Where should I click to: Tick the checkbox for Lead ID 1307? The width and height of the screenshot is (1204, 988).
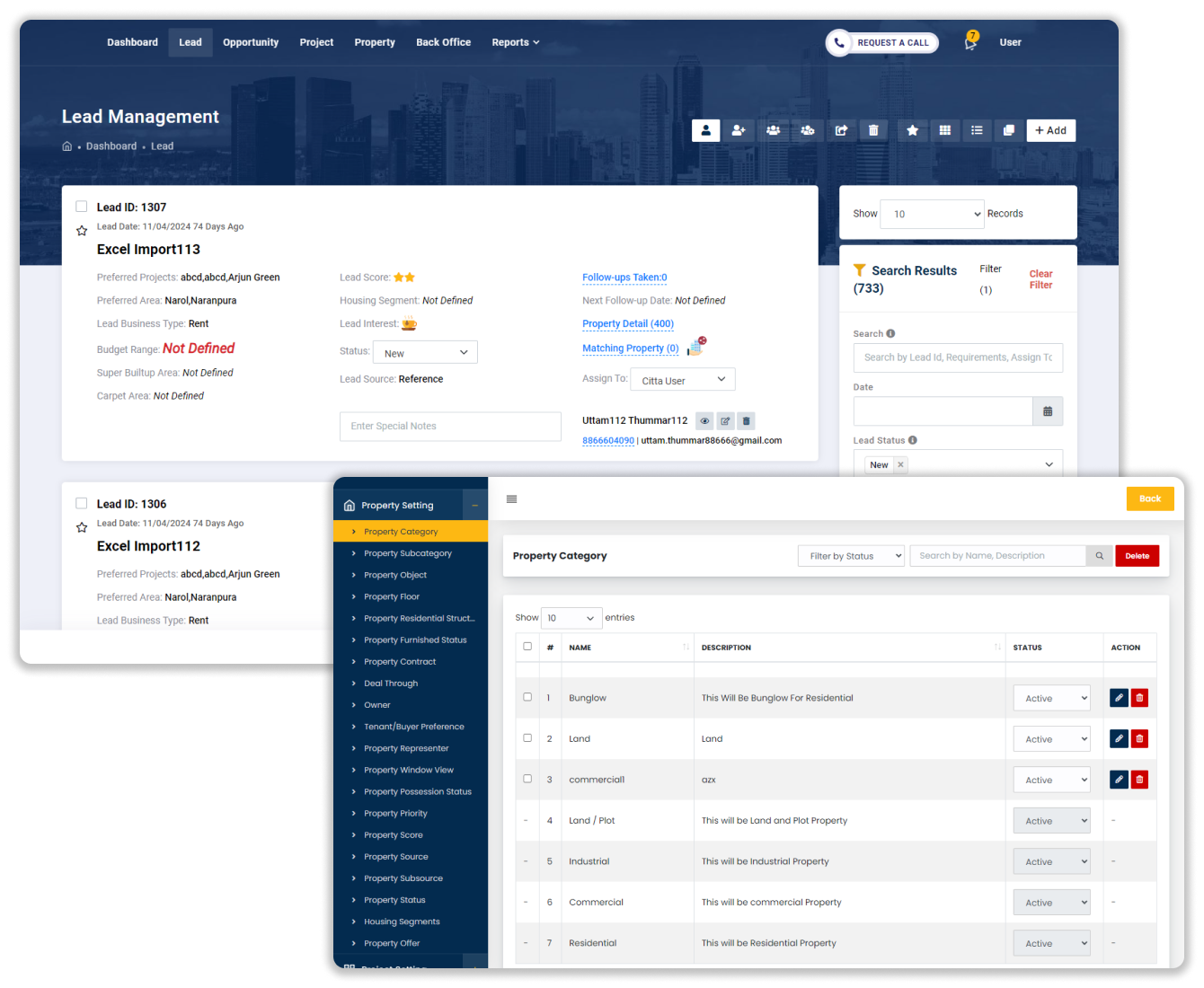(82, 207)
